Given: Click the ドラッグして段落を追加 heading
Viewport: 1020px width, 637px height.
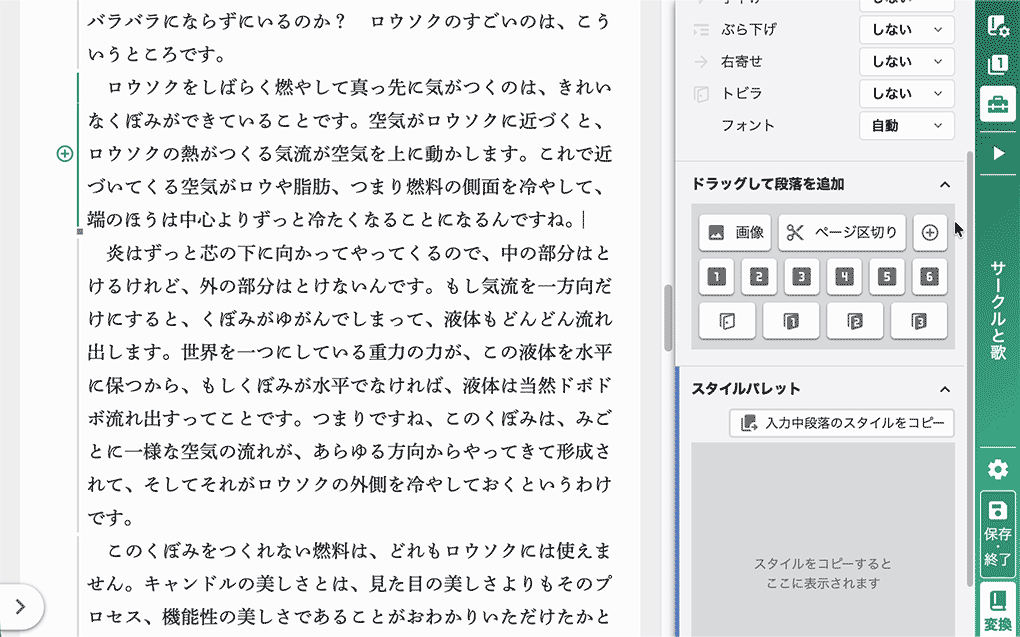Looking at the screenshot, I should 768,185.
